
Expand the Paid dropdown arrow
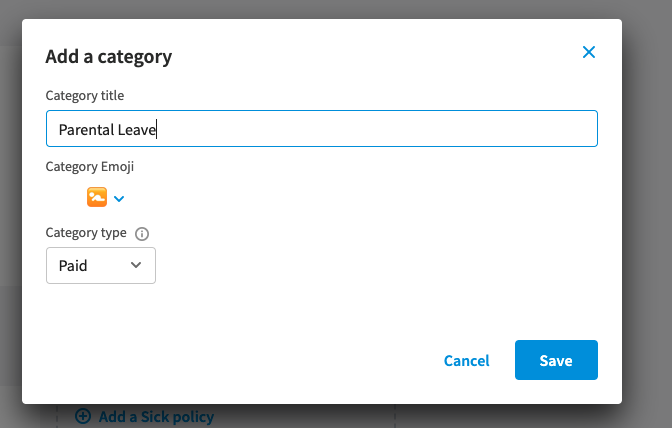click(x=136, y=265)
